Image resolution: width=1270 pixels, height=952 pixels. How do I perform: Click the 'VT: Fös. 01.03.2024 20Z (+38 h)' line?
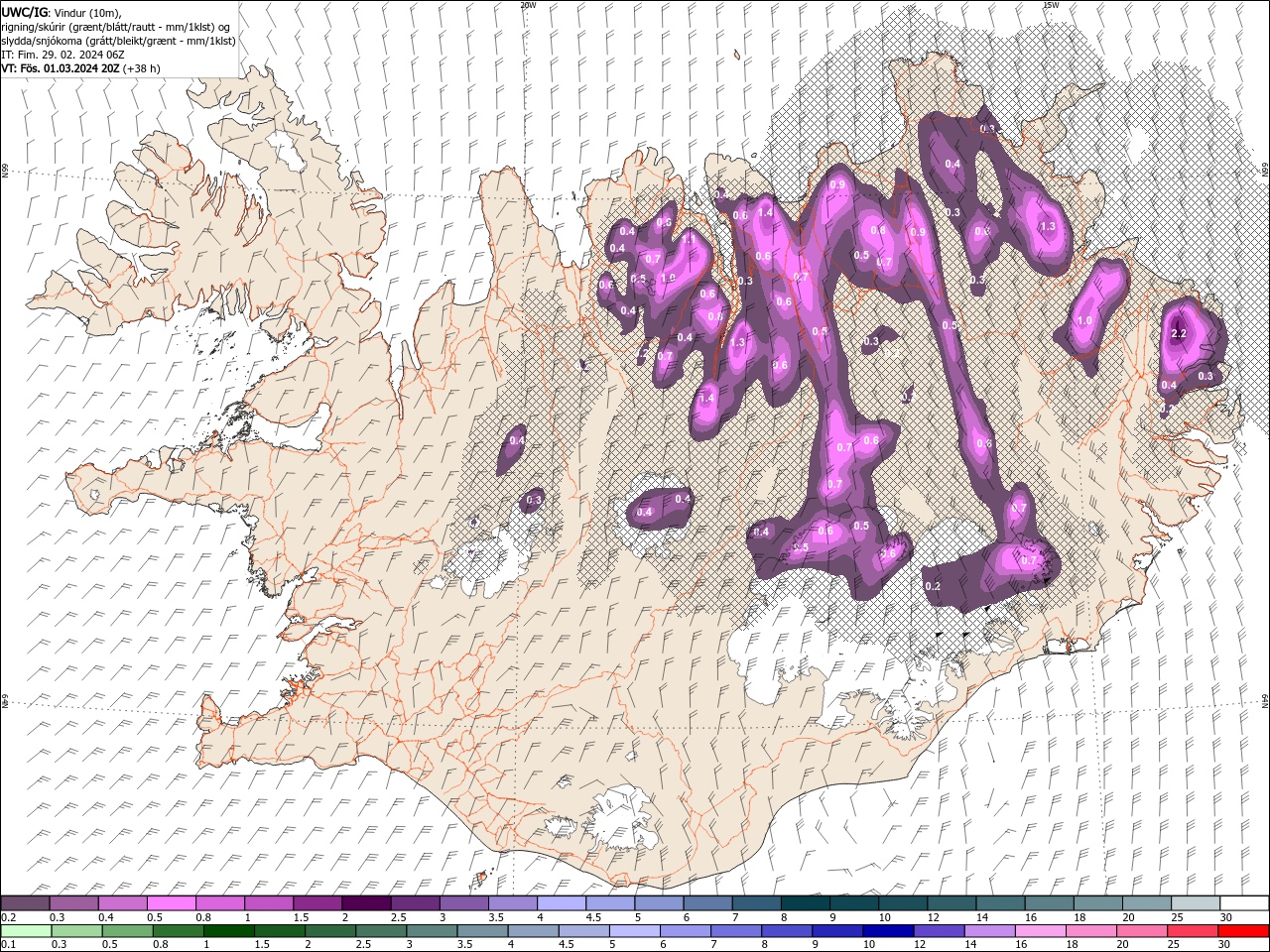click(80, 68)
